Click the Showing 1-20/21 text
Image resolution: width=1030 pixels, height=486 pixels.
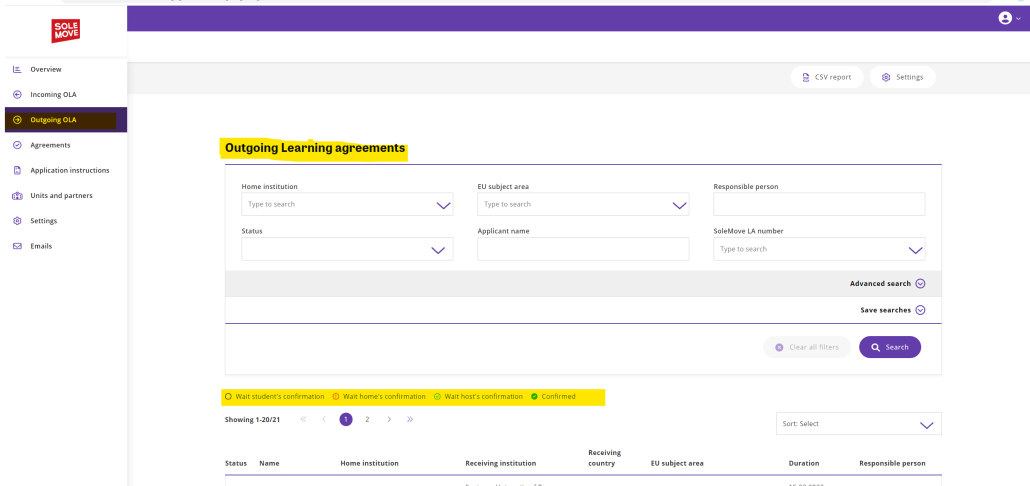(x=252, y=420)
